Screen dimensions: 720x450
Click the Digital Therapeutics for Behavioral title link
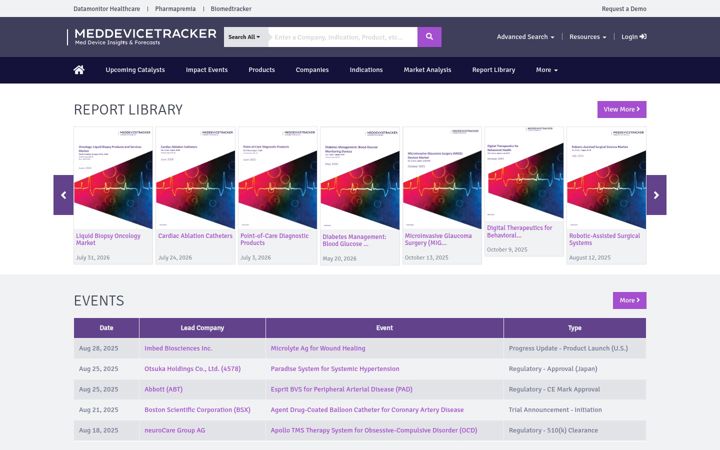(519, 231)
